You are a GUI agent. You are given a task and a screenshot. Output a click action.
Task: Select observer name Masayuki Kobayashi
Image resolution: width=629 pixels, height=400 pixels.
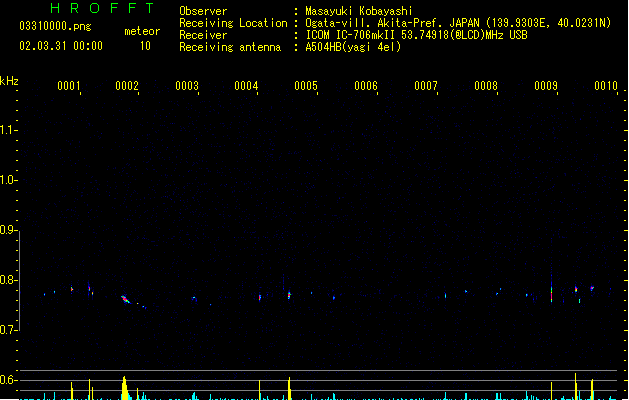(359, 11)
